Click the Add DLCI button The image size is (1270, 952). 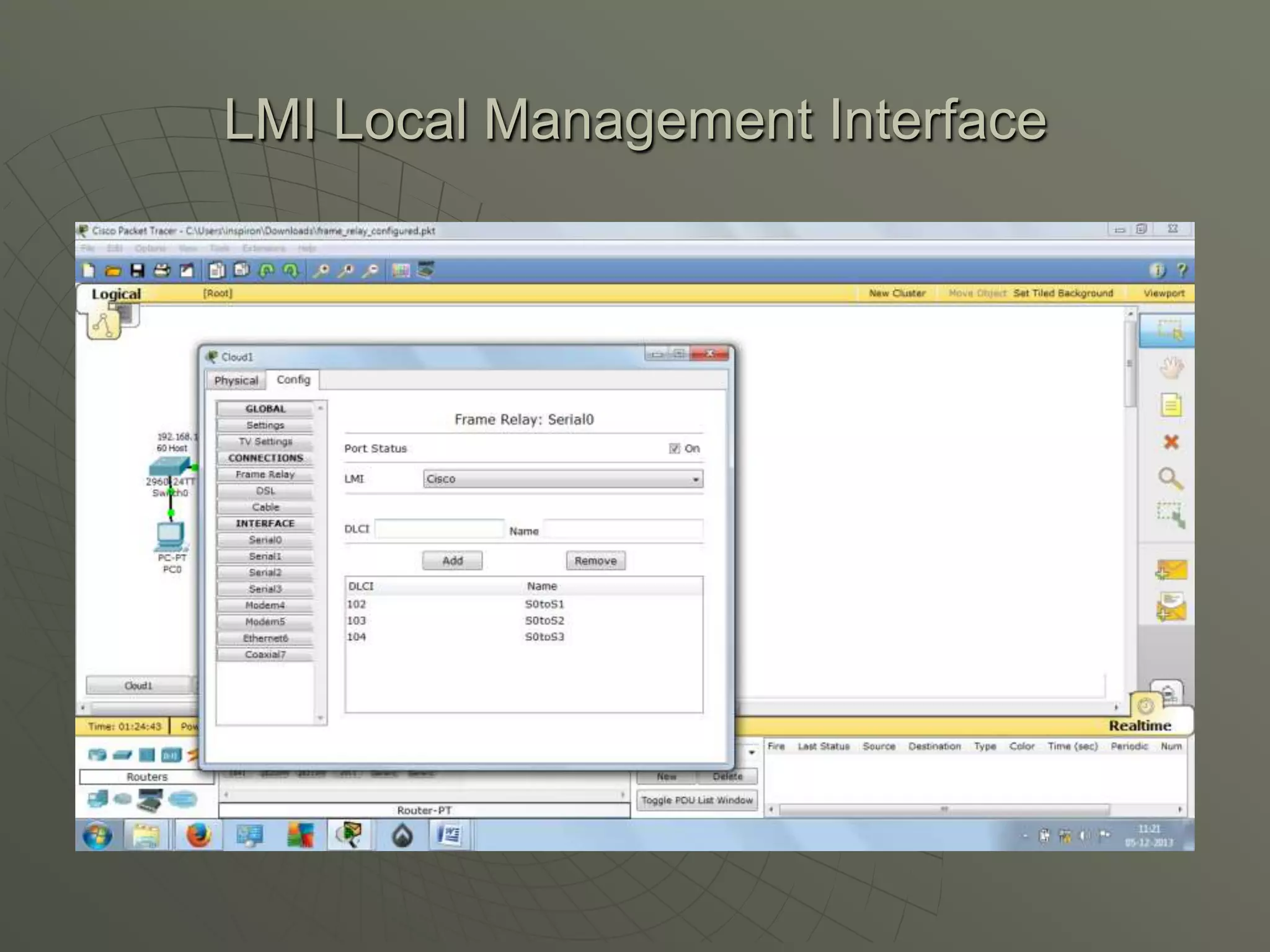coord(452,560)
